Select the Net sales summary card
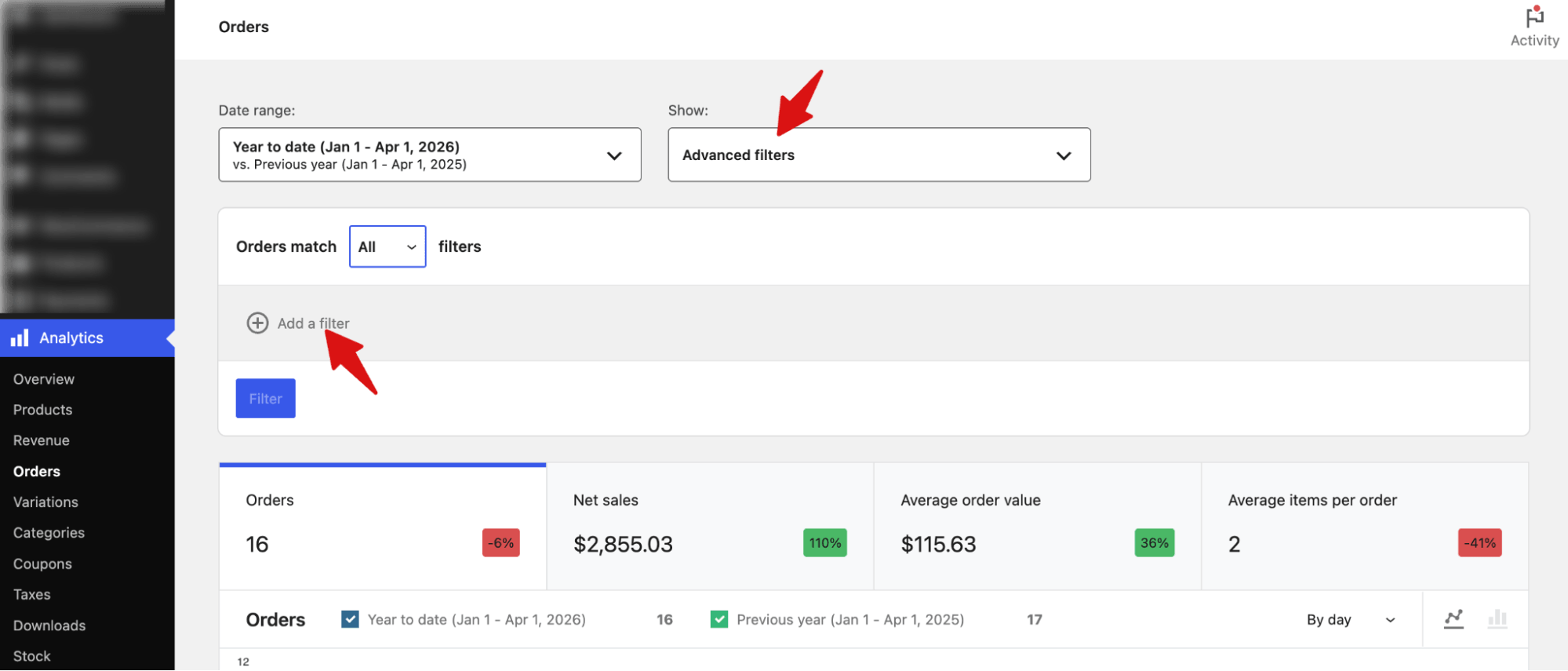The height and width of the screenshot is (671, 1568). point(710,527)
